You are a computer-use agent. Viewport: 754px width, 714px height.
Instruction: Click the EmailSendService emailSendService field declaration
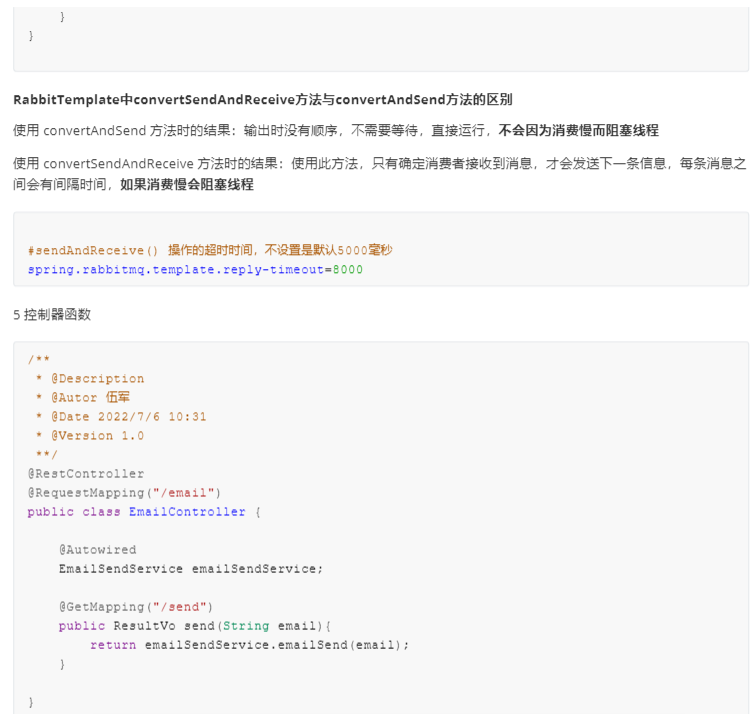click(x=191, y=569)
